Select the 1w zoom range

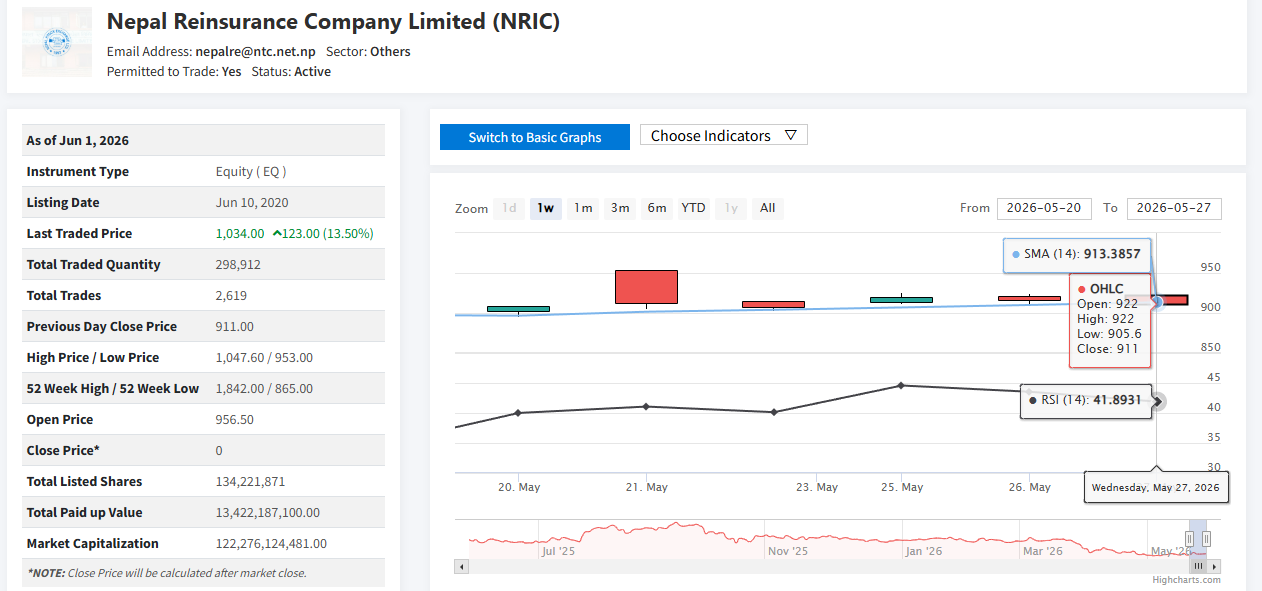pyautogui.click(x=546, y=208)
